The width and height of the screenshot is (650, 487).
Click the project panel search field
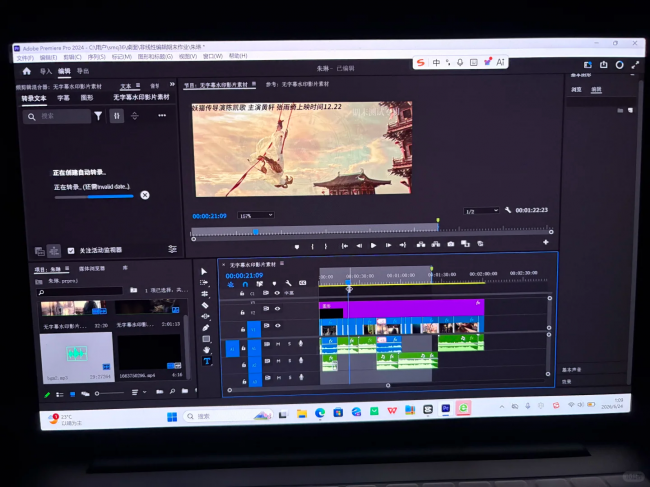coord(80,292)
